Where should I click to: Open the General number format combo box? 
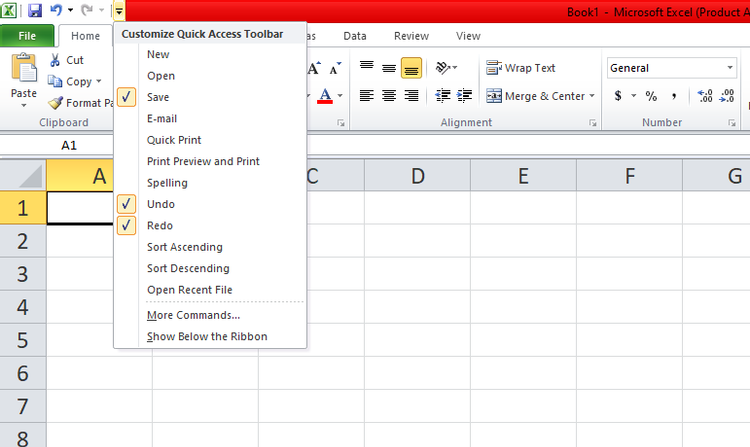671,68
